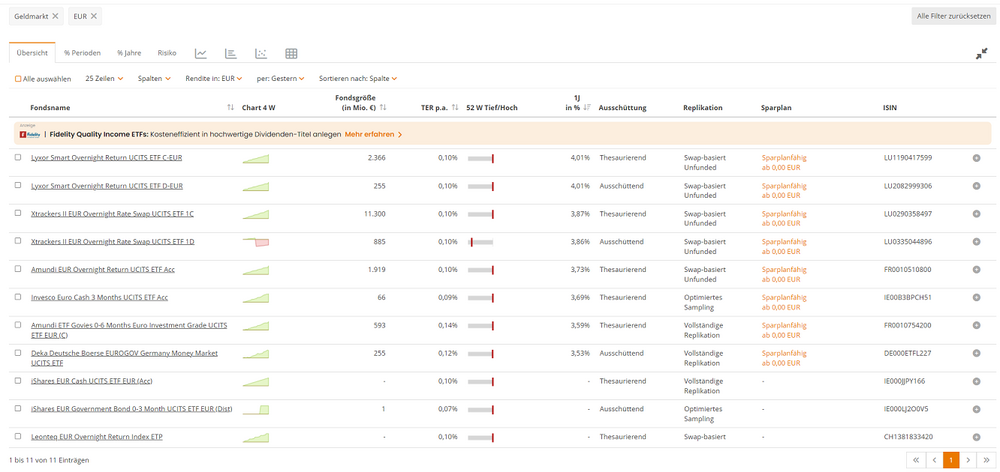Open the scatter plot view icon

click(x=261, y=53)
